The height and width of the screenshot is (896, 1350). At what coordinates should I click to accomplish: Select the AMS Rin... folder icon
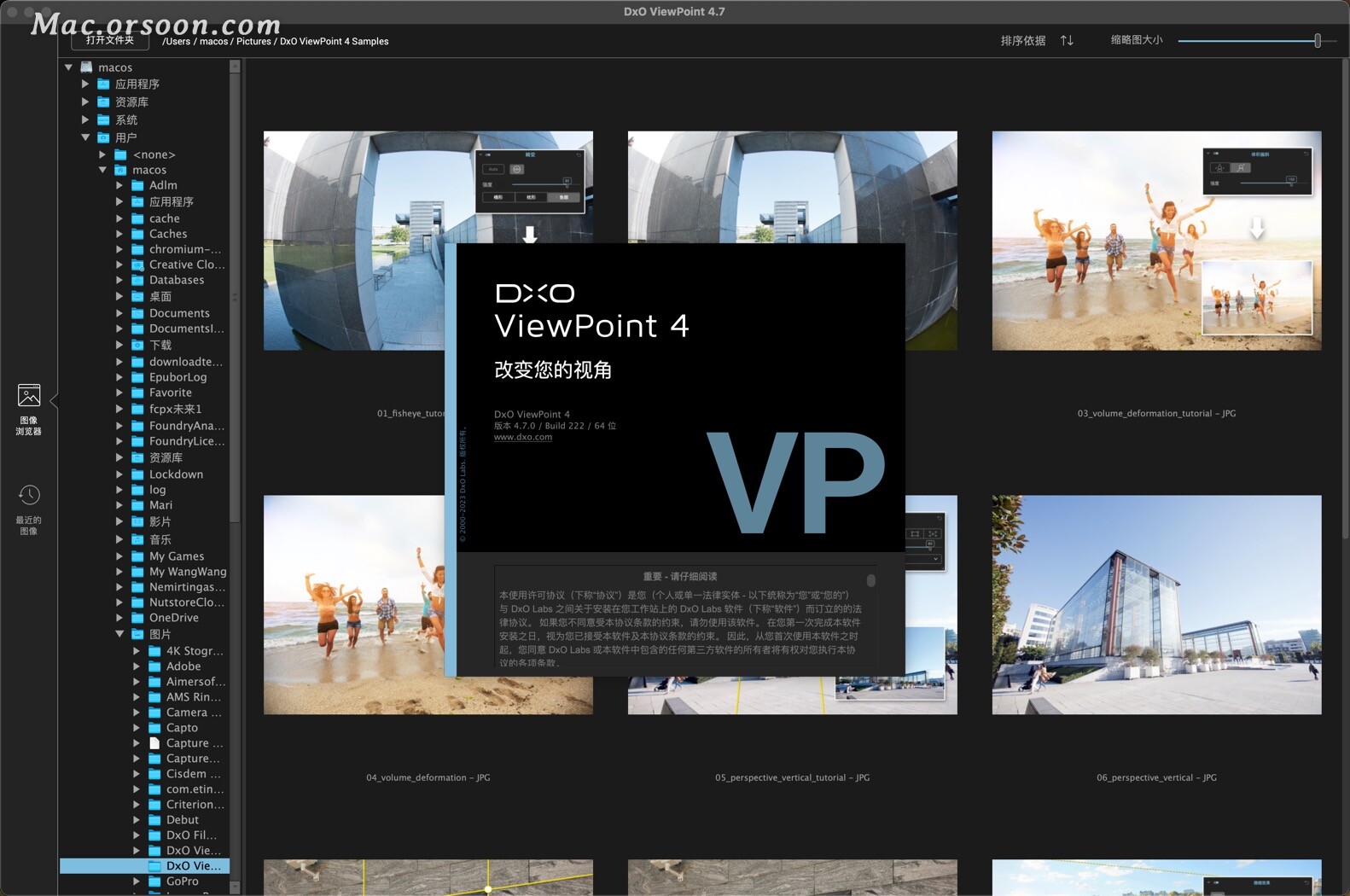point(154,697)
